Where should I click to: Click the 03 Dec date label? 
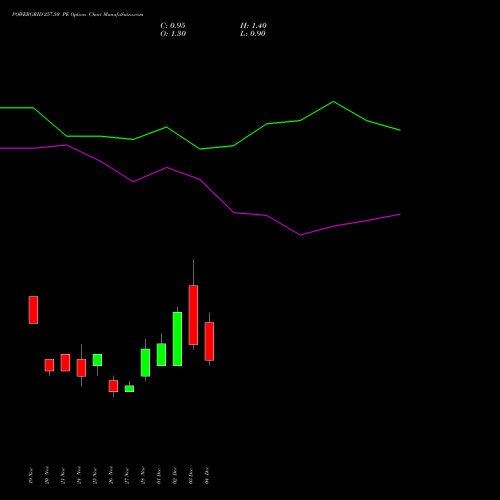pos(191,476)
